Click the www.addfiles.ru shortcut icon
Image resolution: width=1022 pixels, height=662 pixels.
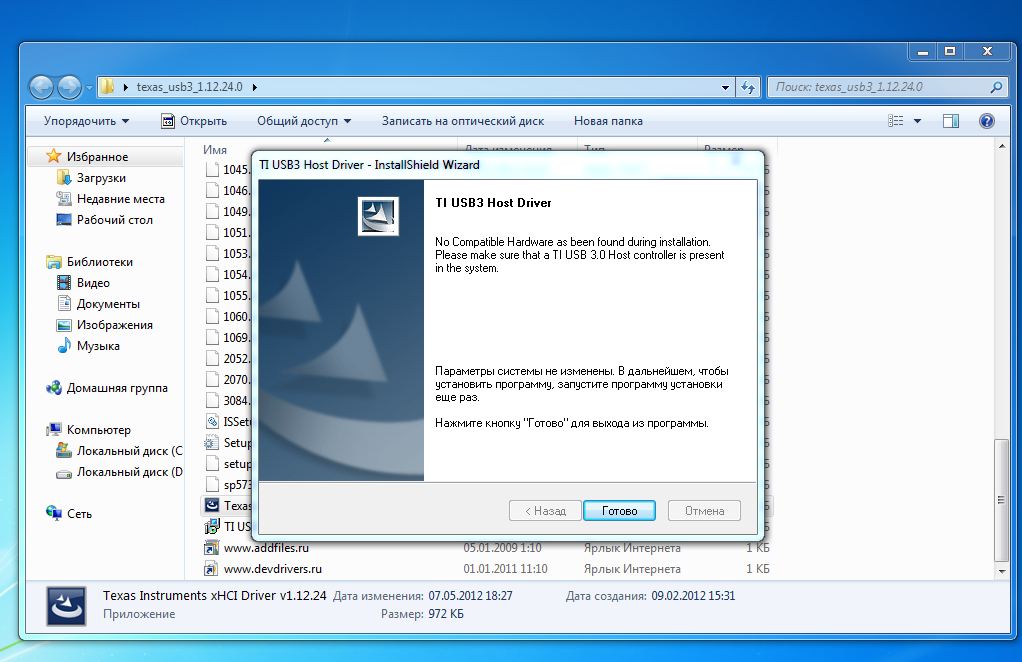click(211, 548)
